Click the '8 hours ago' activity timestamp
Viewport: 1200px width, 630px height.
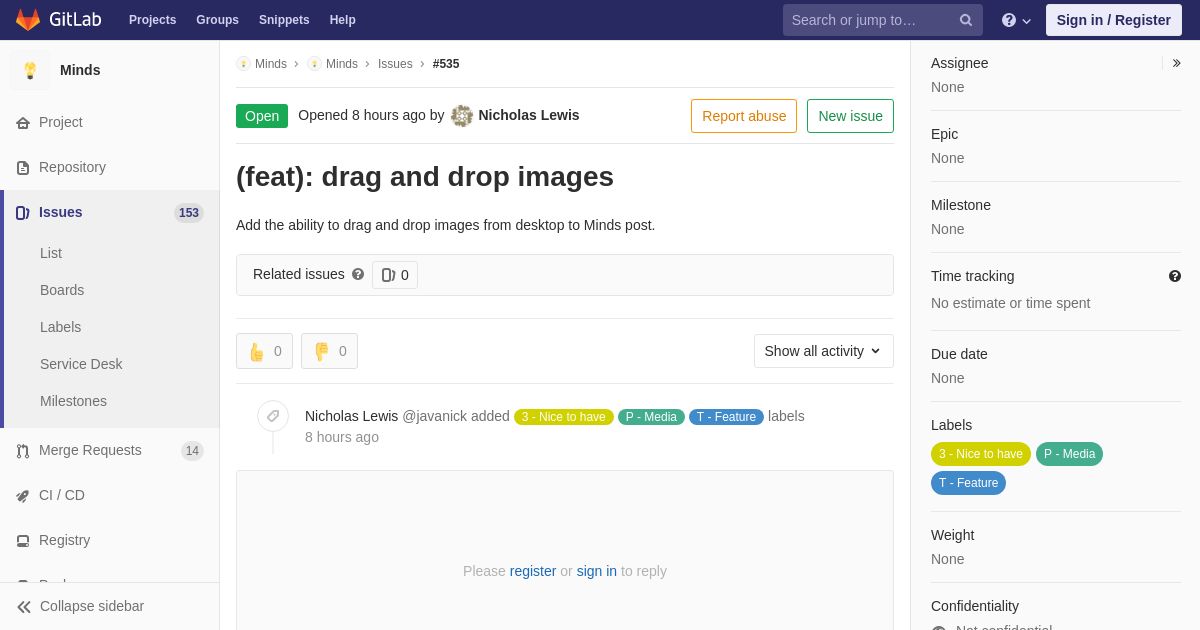pos(342,437)
